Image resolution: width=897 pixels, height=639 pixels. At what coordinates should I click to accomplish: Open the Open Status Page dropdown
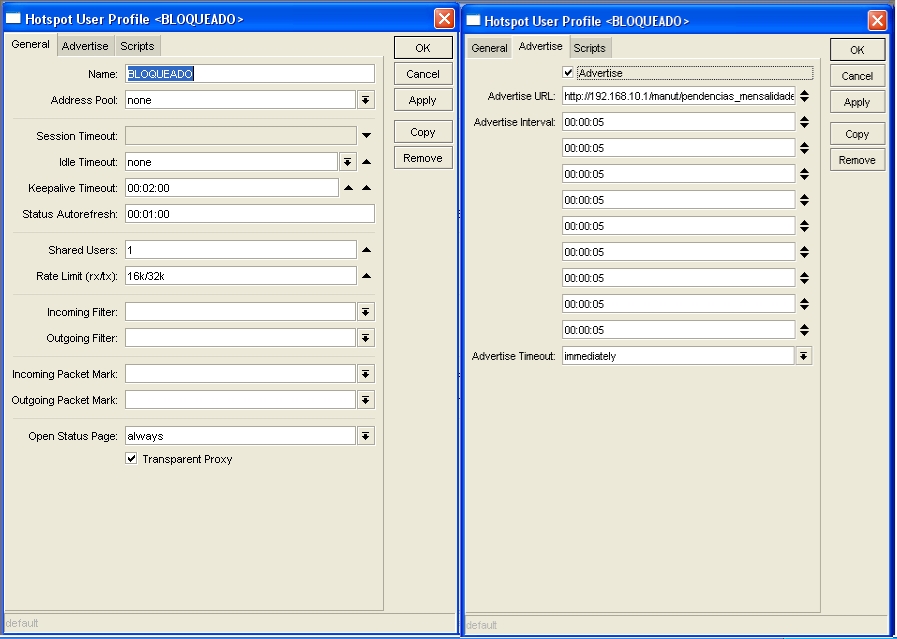[x=366, y=436]
